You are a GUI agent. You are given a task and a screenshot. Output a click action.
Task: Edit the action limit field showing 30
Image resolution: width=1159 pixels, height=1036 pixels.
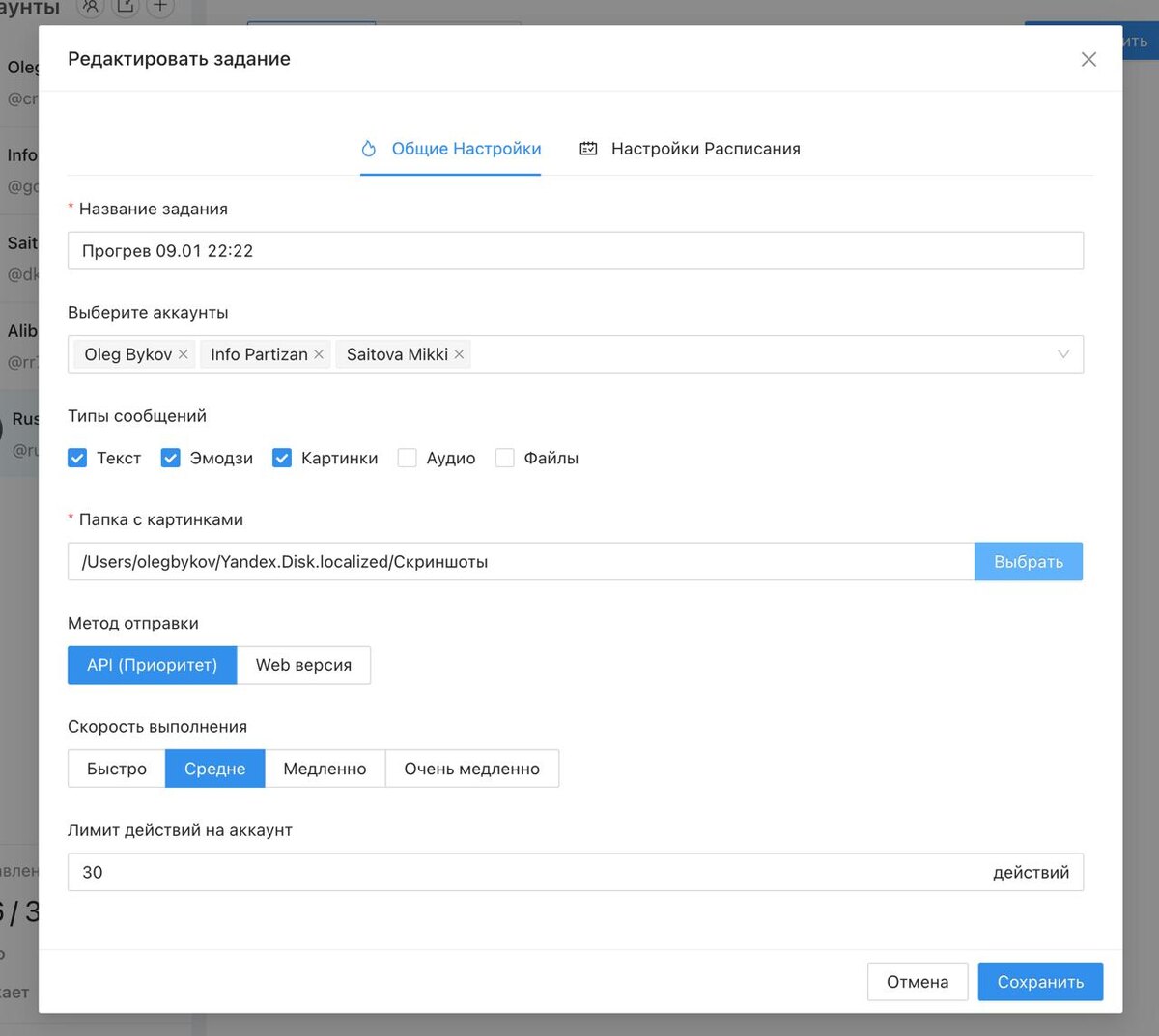[576, 872]
